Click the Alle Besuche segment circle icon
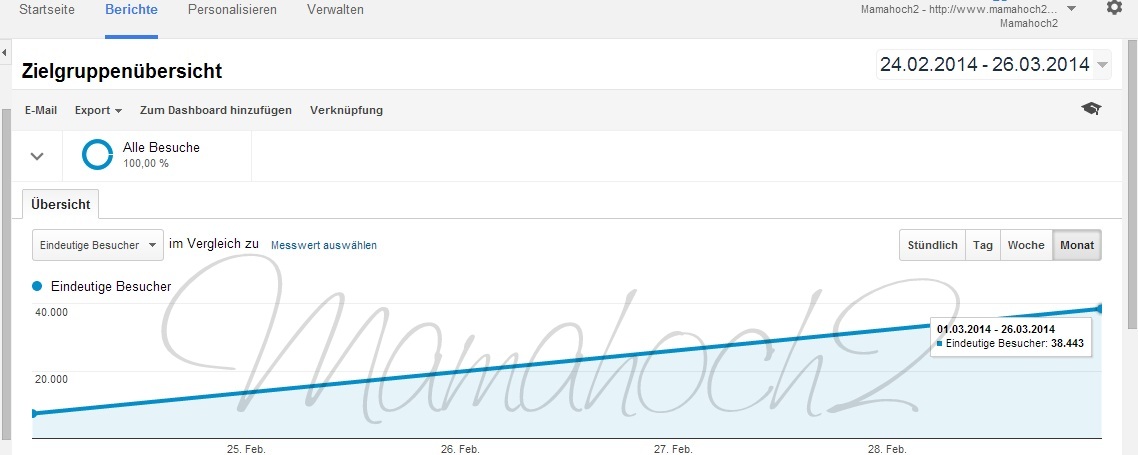Image resolution: width=1138 pixels, height=455 pixels. point(97,155)
